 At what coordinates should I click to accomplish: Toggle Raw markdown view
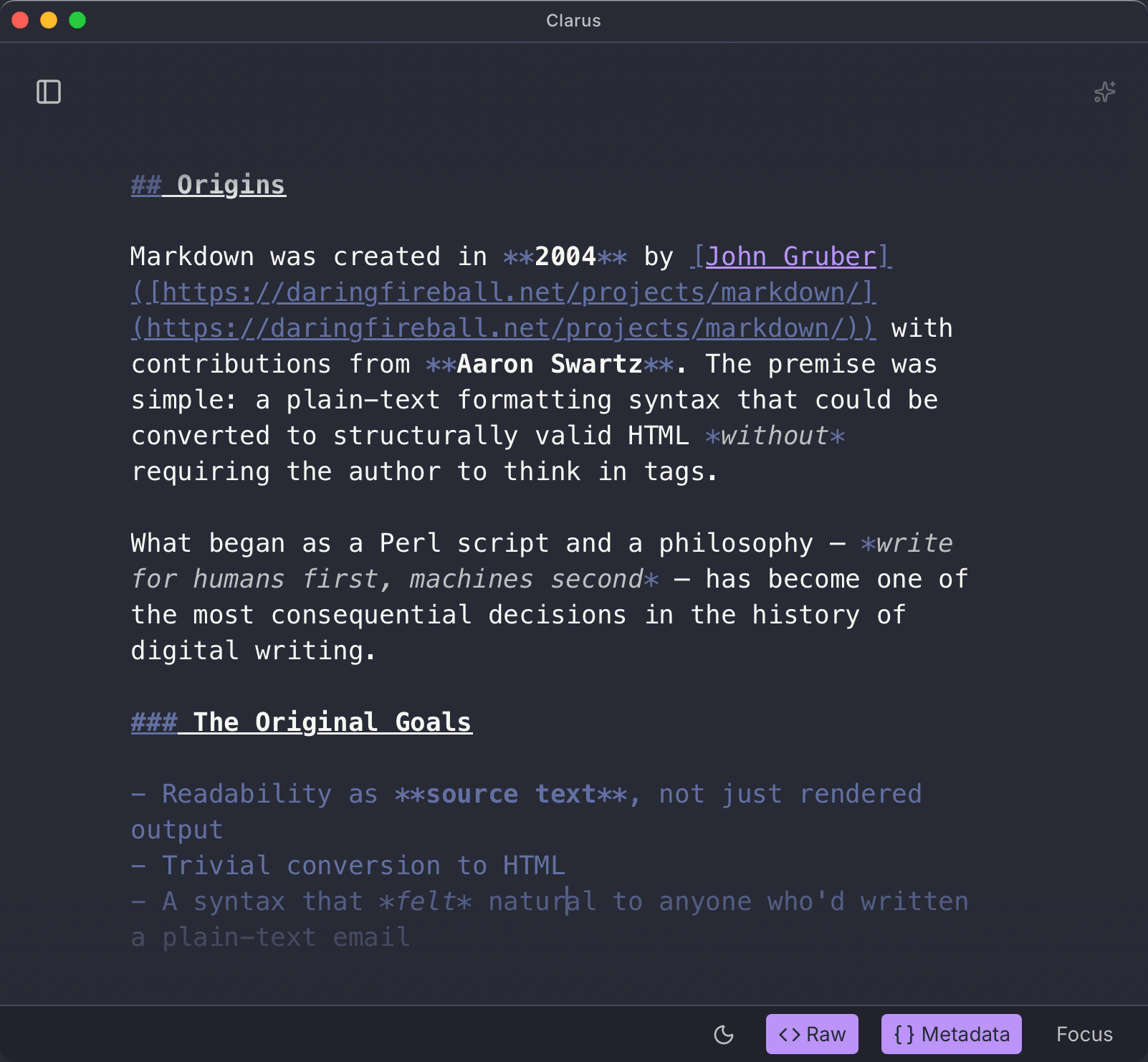812,1034
